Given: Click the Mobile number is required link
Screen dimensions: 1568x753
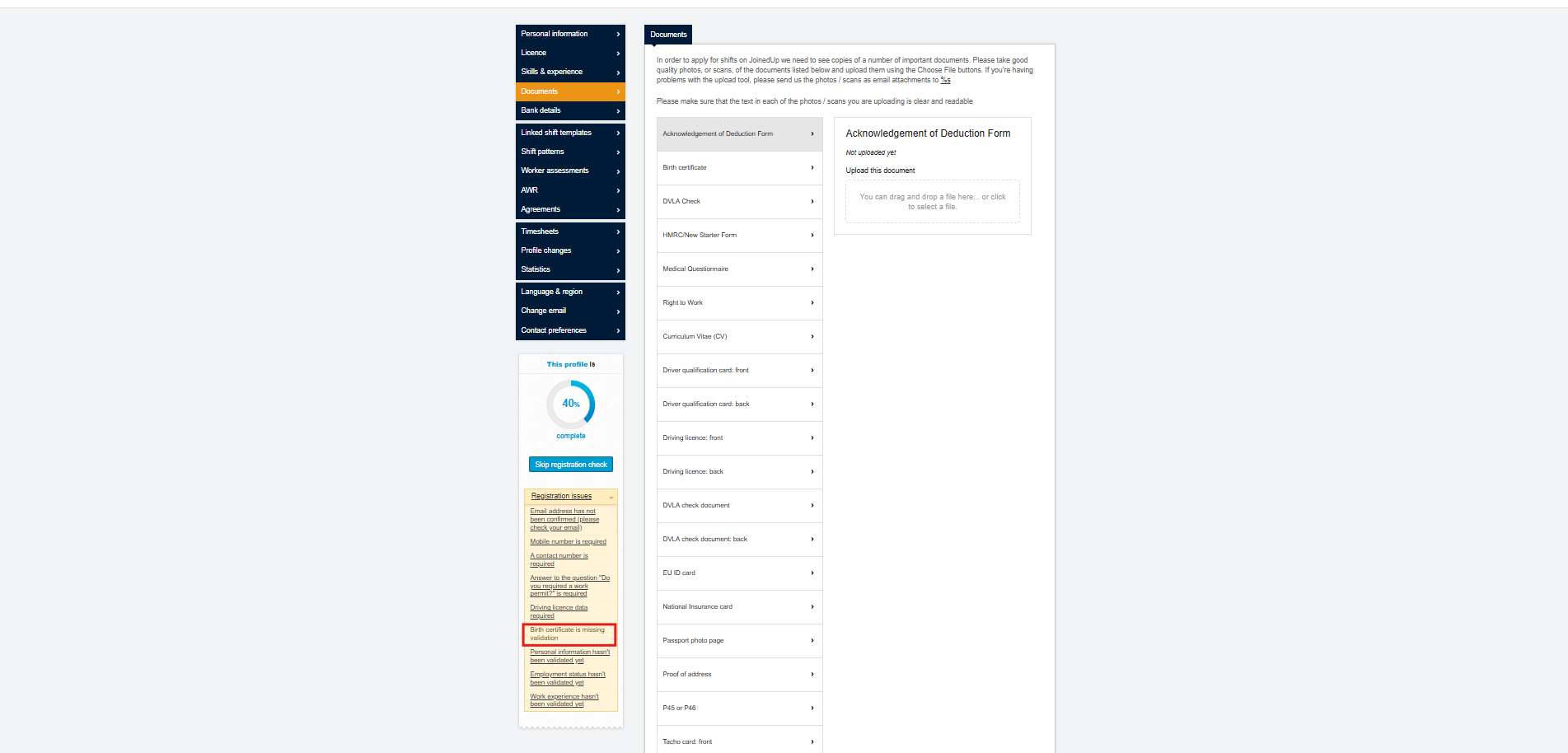Looking at the screenshot, I should tap(568, 541).
